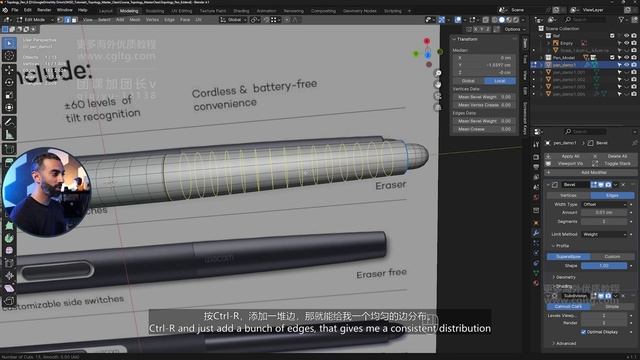The width and height of the screenshot is (640, 360).
Task: Select the Rip Region tool
Action: (9, 301)
